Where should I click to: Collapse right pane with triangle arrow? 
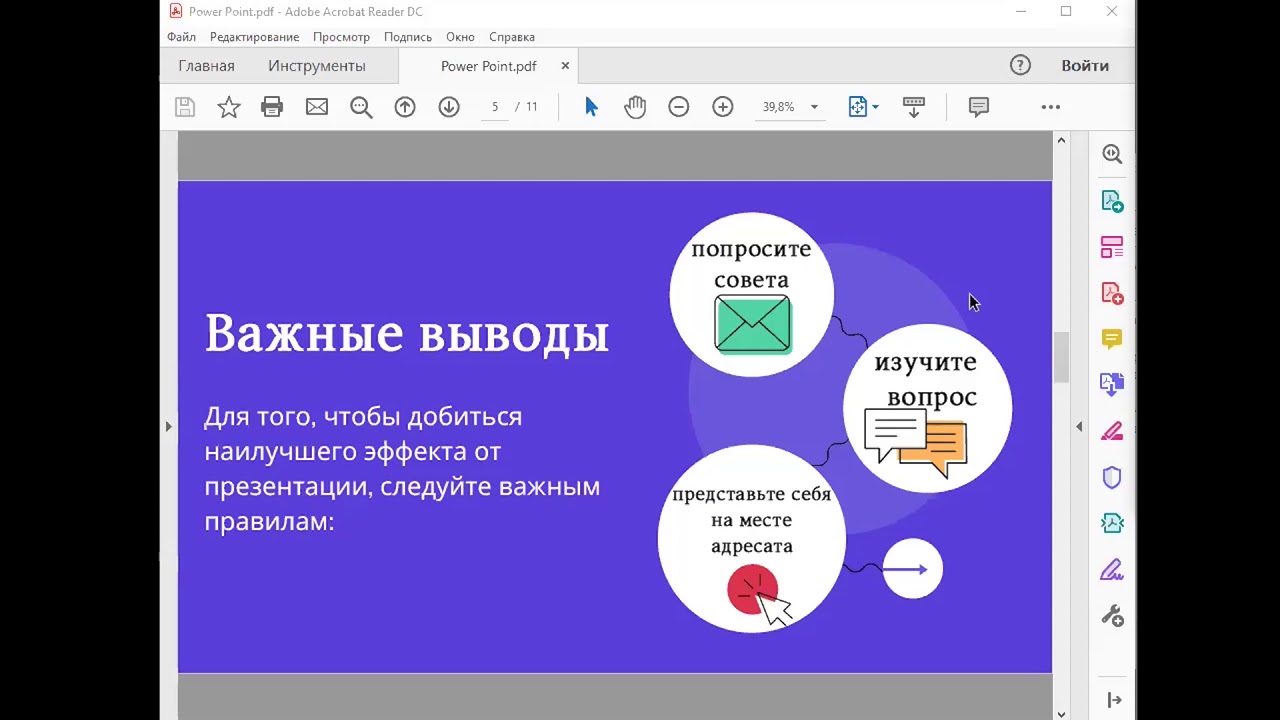click(x=1079, y=427)
